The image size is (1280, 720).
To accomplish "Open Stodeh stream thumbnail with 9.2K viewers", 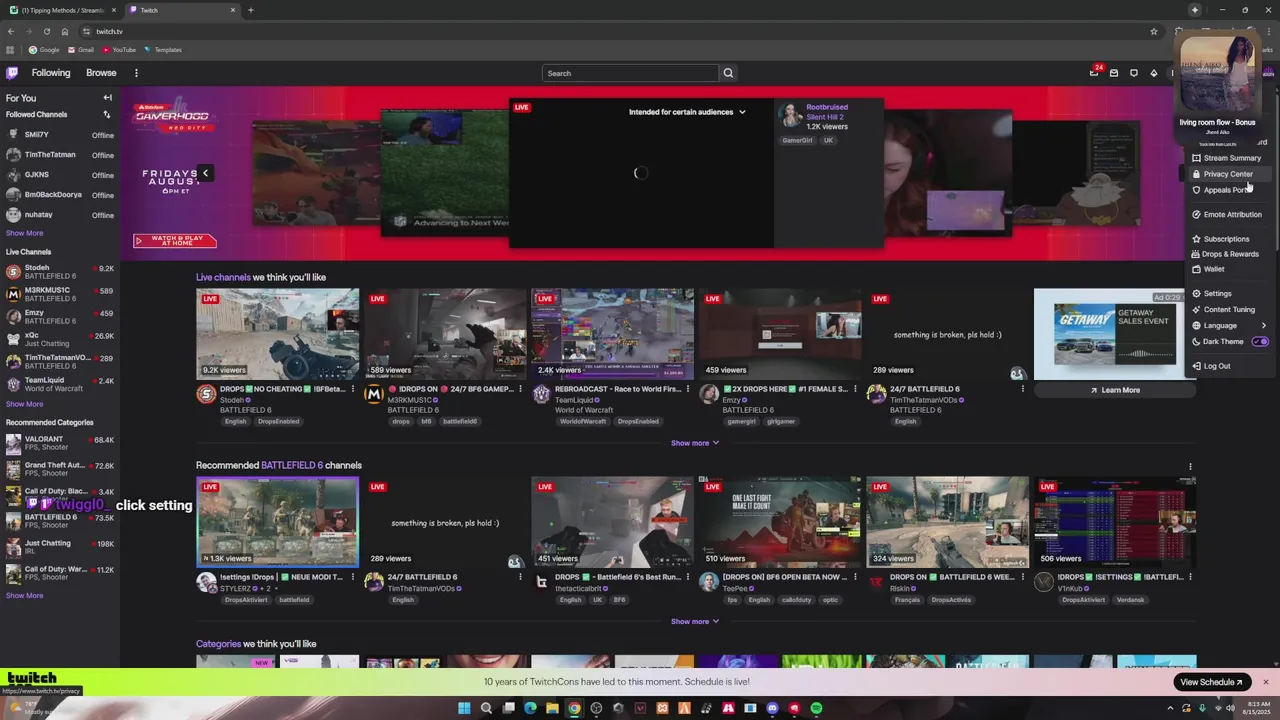I will (277, 334).
